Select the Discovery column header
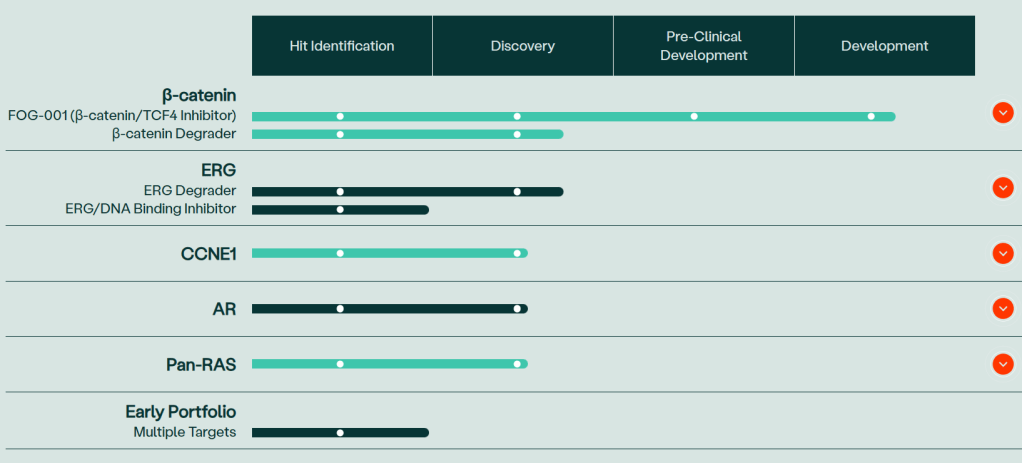The height and width of the screenshot is (463, 1022). click(x=523, y=46)
